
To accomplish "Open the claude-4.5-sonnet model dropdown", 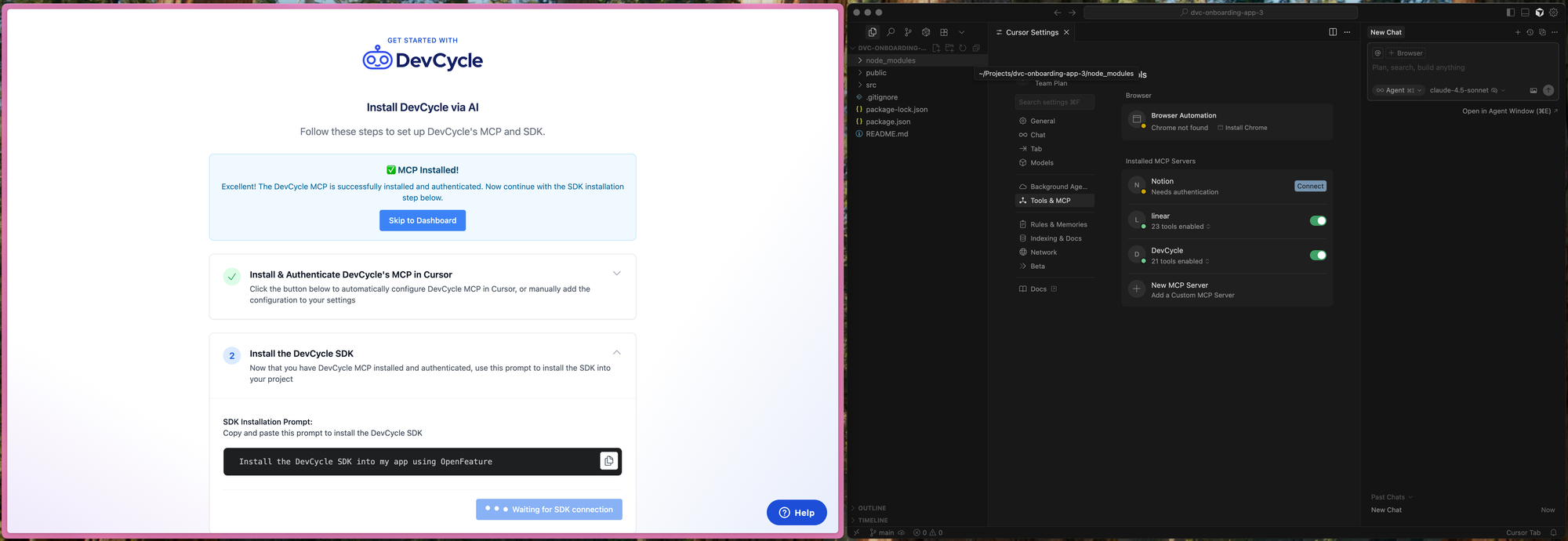I will [x=1467, y=90].
